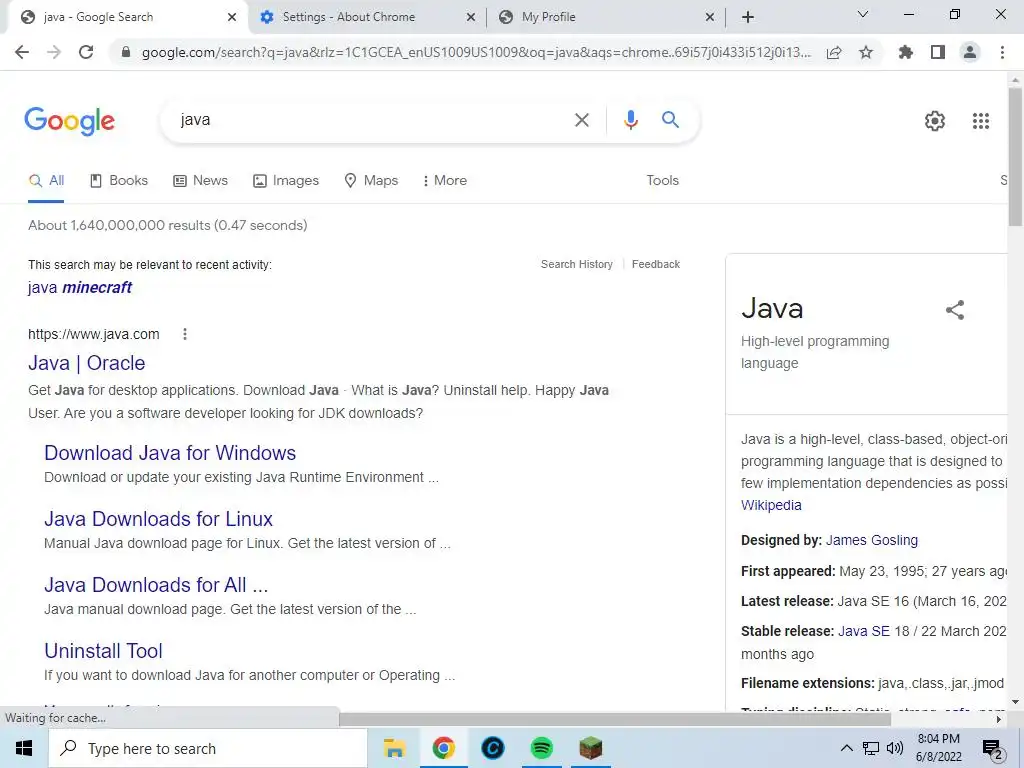Image resolution: width=1024 pixels, height=768 pixels.
Task: Select the All results tab
Action: pos(46,180)
